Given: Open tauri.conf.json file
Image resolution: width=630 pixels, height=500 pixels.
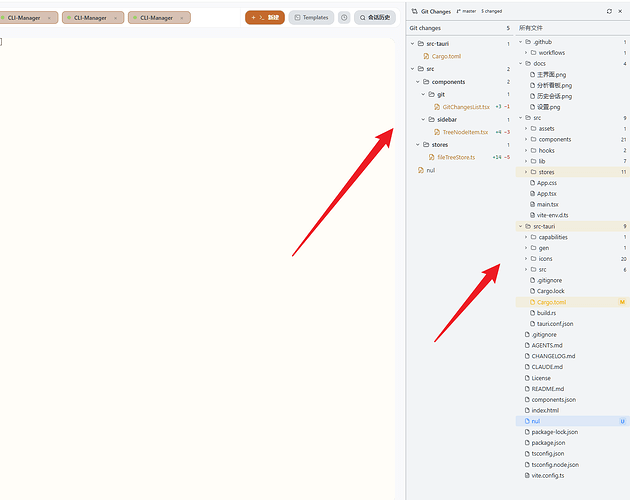Looking at the screenshot, I should click(555, 324).
